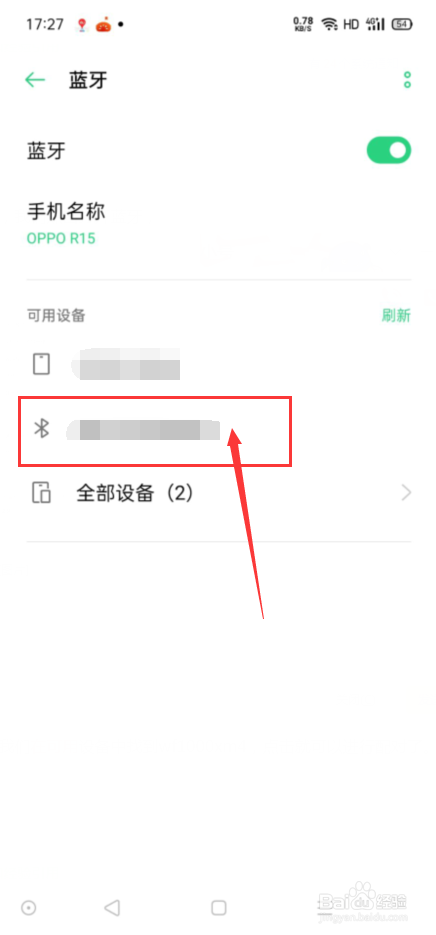The image size is (436, 935).
Task: Tap the green back arrow
Action: coord(35,80)
